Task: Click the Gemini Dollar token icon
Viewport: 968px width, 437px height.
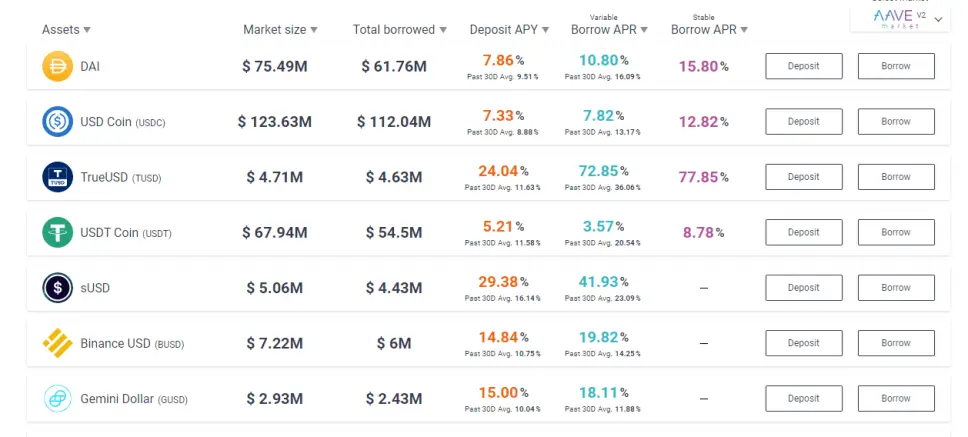Action: (x=57, y=399)
